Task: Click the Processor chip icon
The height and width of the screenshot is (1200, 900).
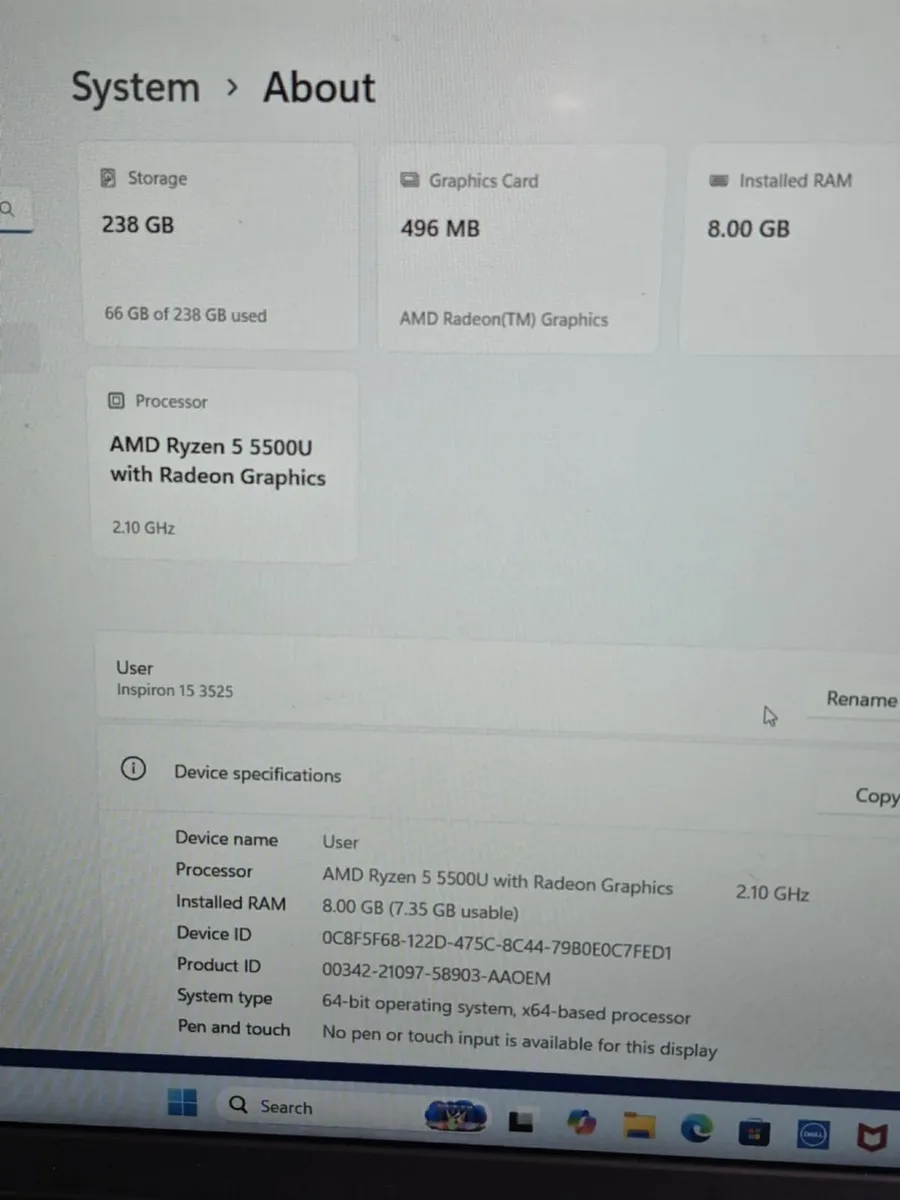Action: click(116, 401)
